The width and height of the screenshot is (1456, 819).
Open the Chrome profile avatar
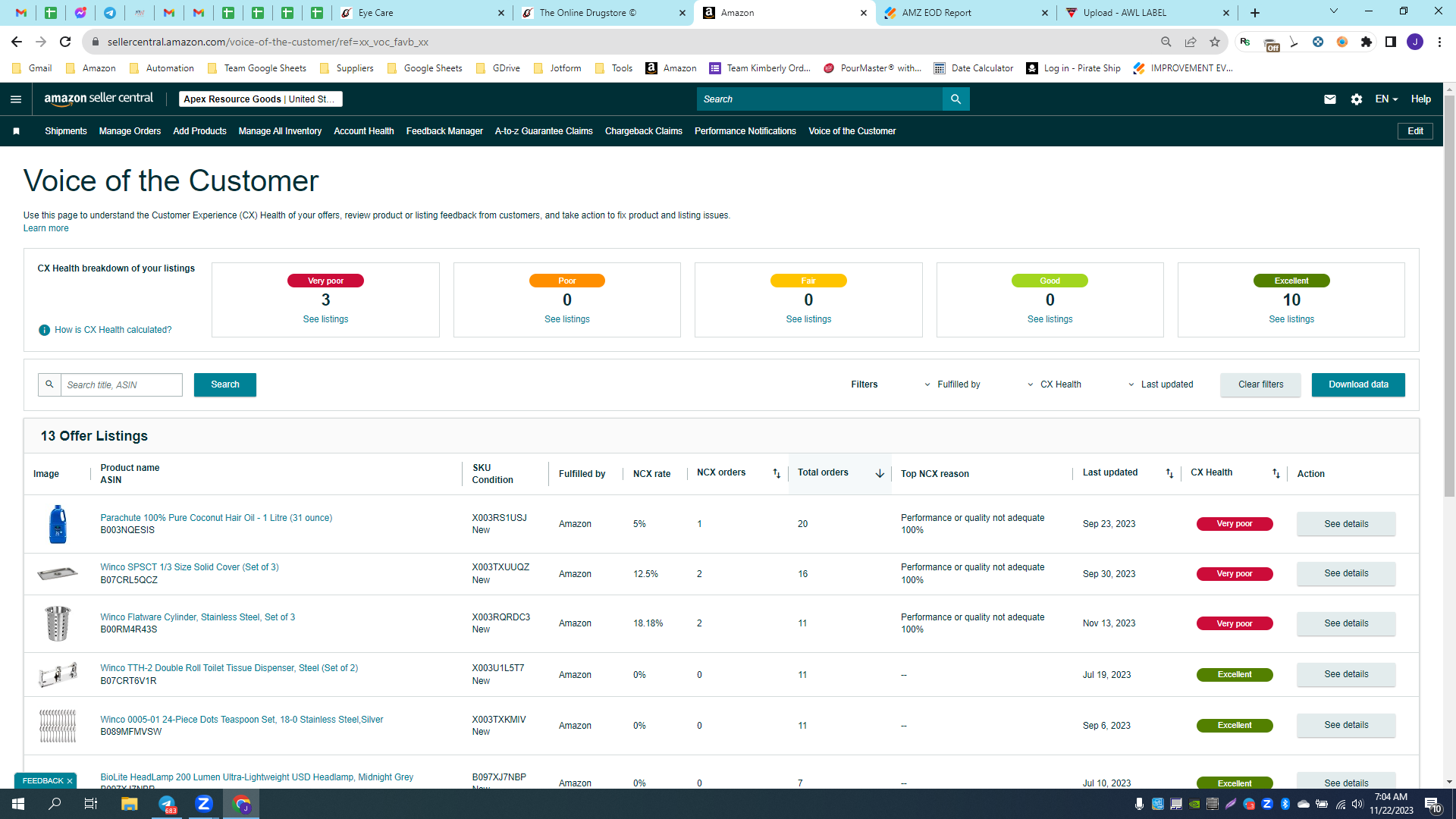tap(1415, 42)
